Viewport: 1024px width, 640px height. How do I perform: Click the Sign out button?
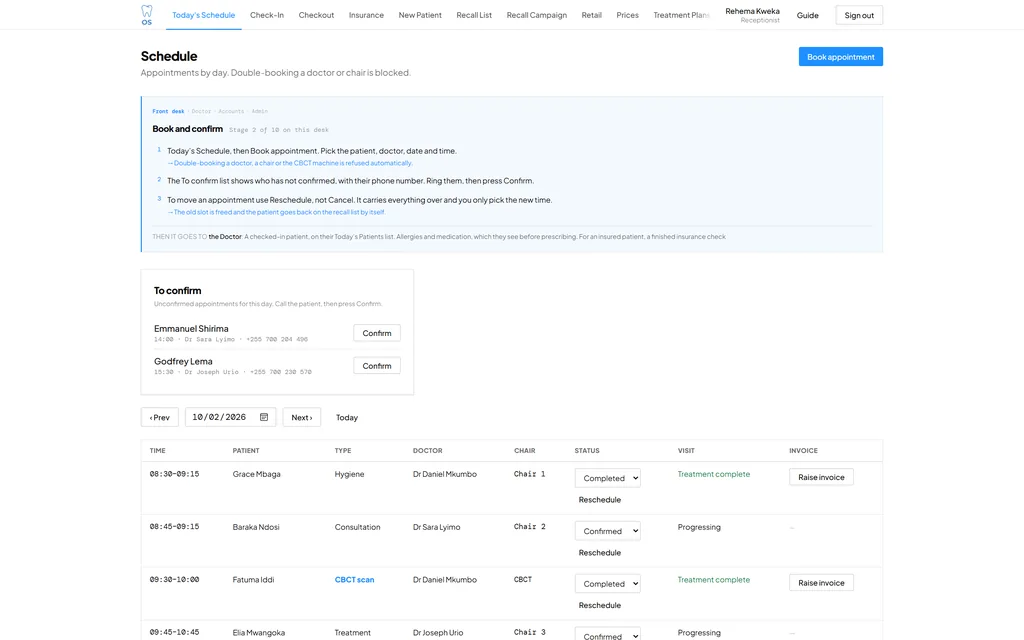tap(859, 15)
